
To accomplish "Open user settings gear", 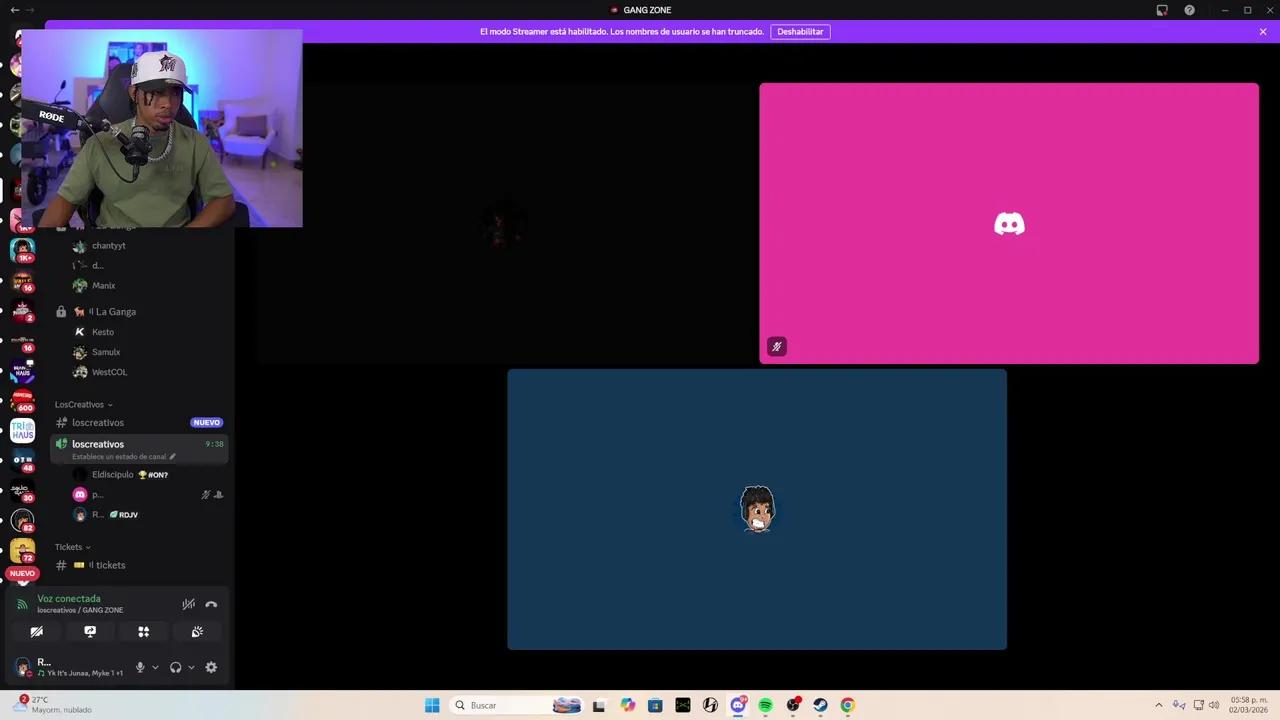I will [x=211, y=667].
